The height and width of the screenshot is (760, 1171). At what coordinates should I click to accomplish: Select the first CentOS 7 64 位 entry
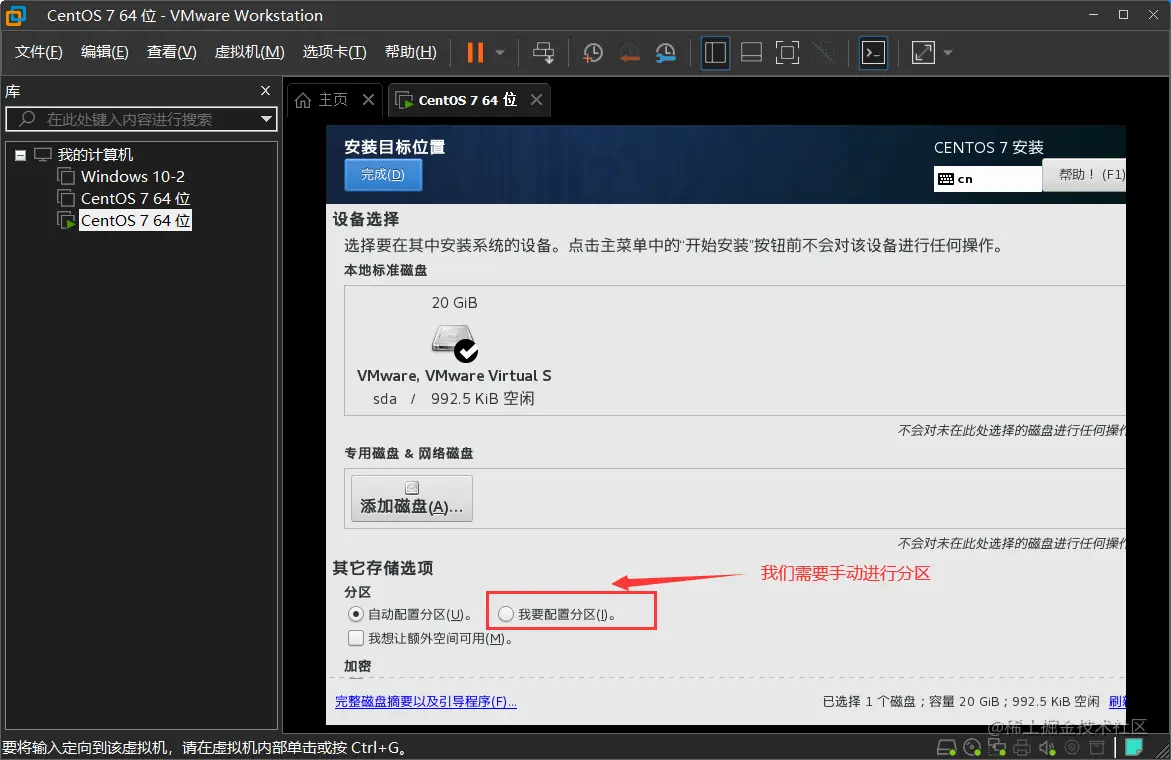pos(135,199)
